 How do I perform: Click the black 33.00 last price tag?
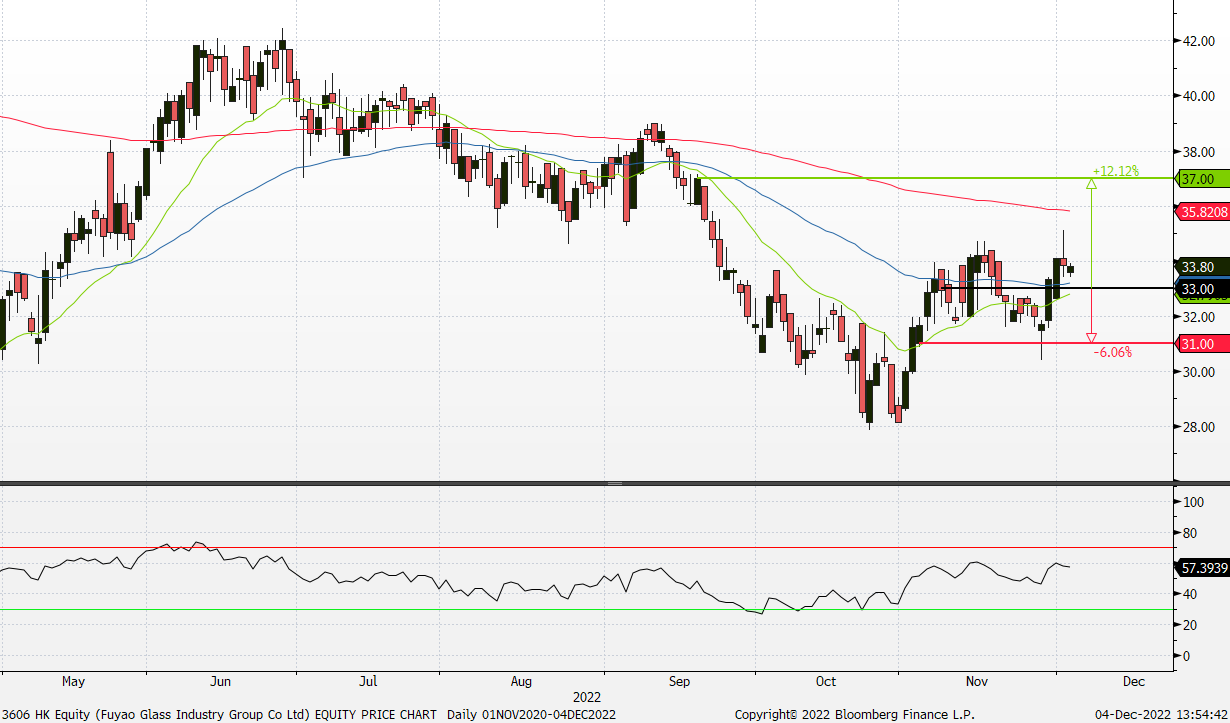(x=1199, y=289)
